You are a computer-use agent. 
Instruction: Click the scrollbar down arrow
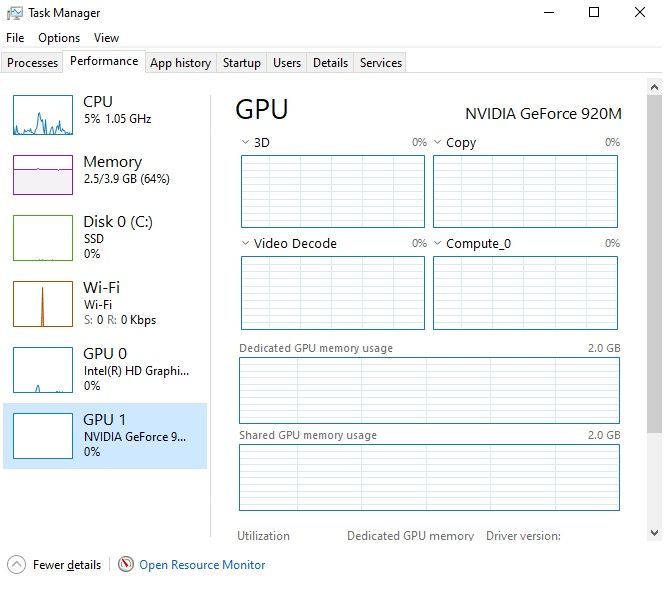pos(654,532)
